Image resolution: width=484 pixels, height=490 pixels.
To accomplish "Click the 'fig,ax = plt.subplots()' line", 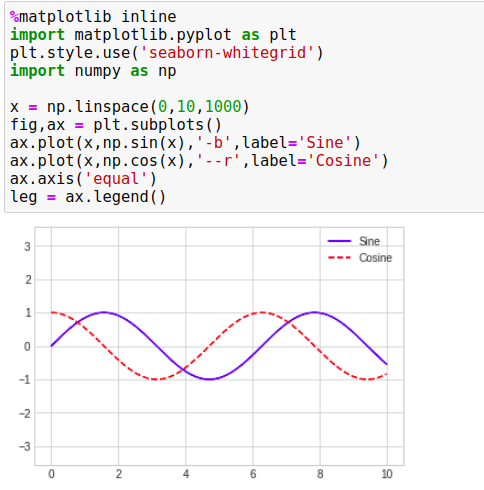I will click(x=116, y=125).
